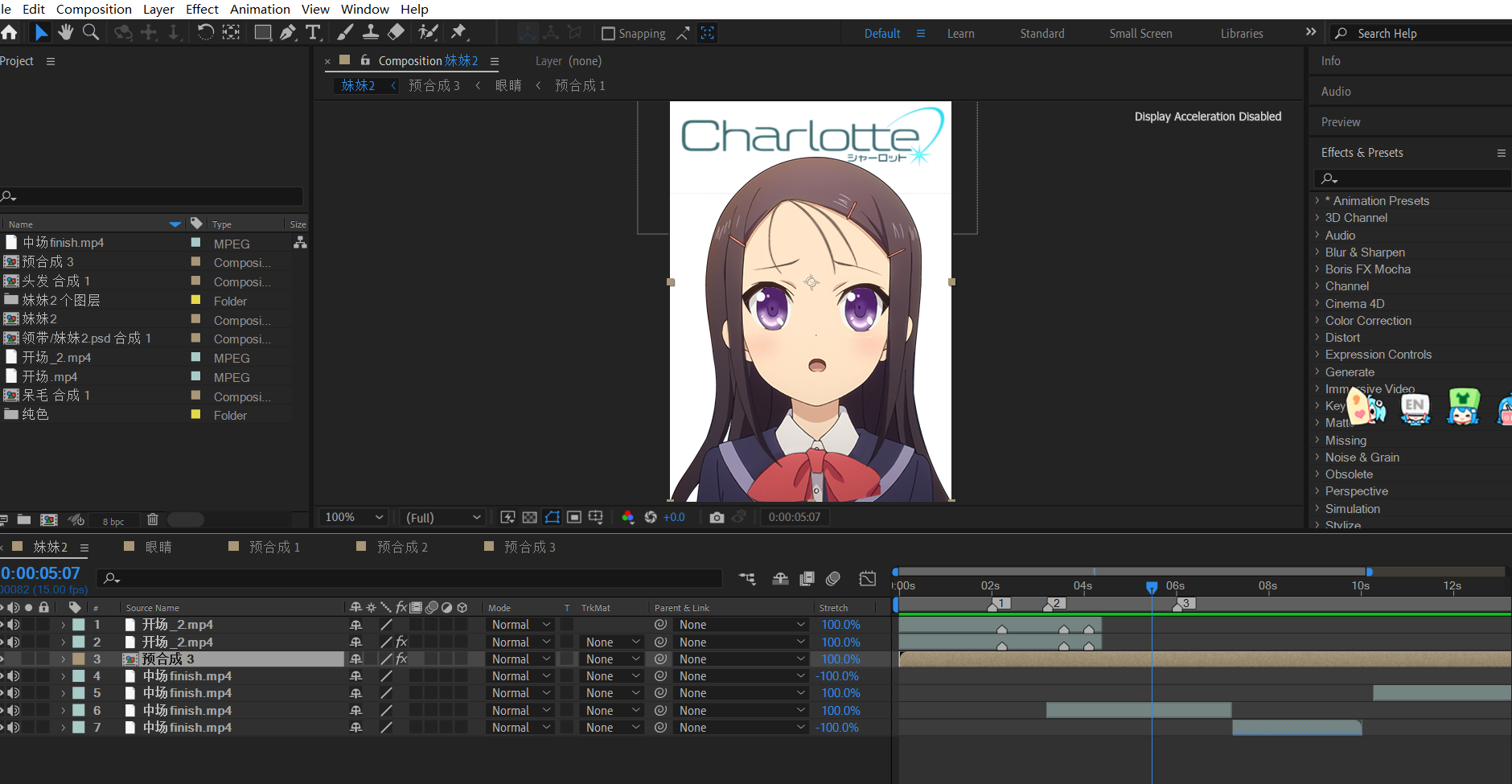Create a new folder in Project panel

point(24,520)
